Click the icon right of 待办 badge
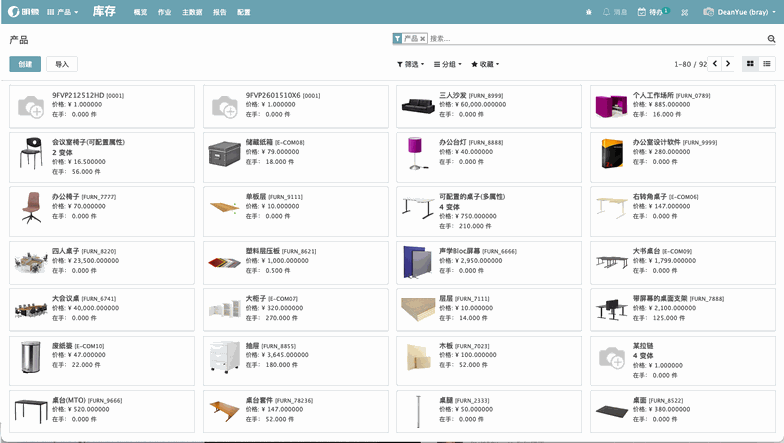This screenshot has height=443, width=784. [x=684, y=12]
